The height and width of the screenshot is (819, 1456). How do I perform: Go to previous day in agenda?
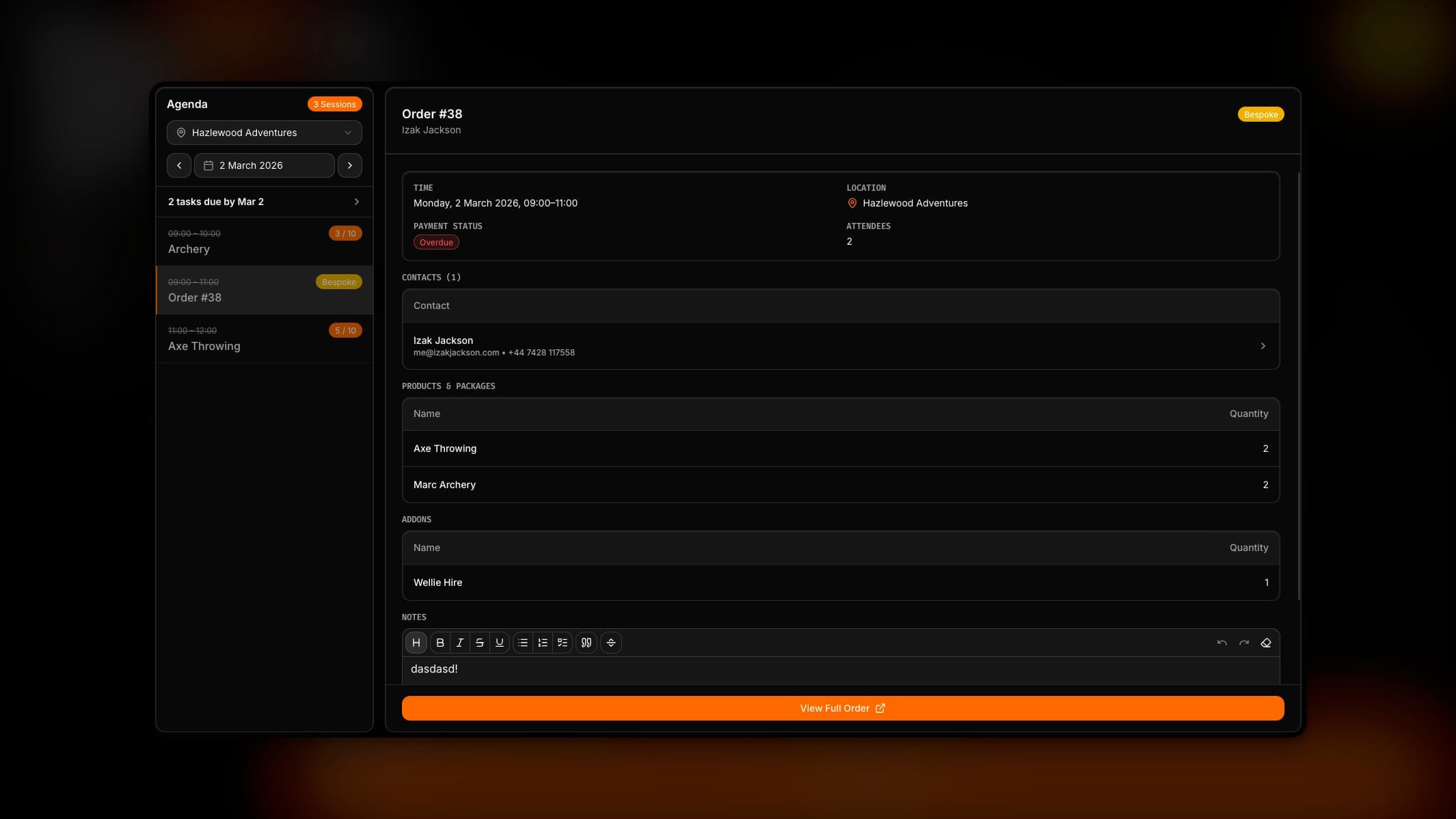179,165
